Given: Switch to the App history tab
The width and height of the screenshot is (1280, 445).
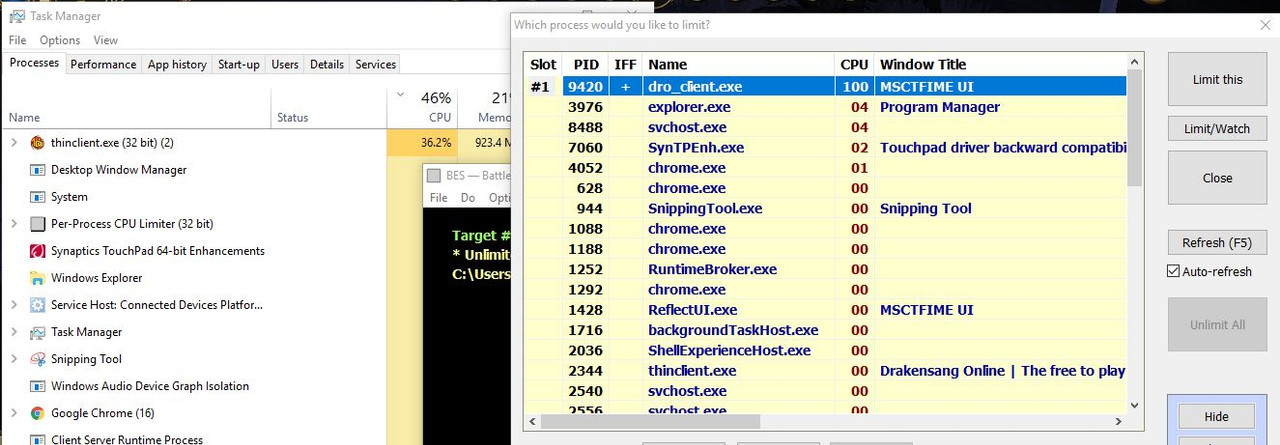Looking at the screenshot, I should pyautogui.click(x=177, y=64).
